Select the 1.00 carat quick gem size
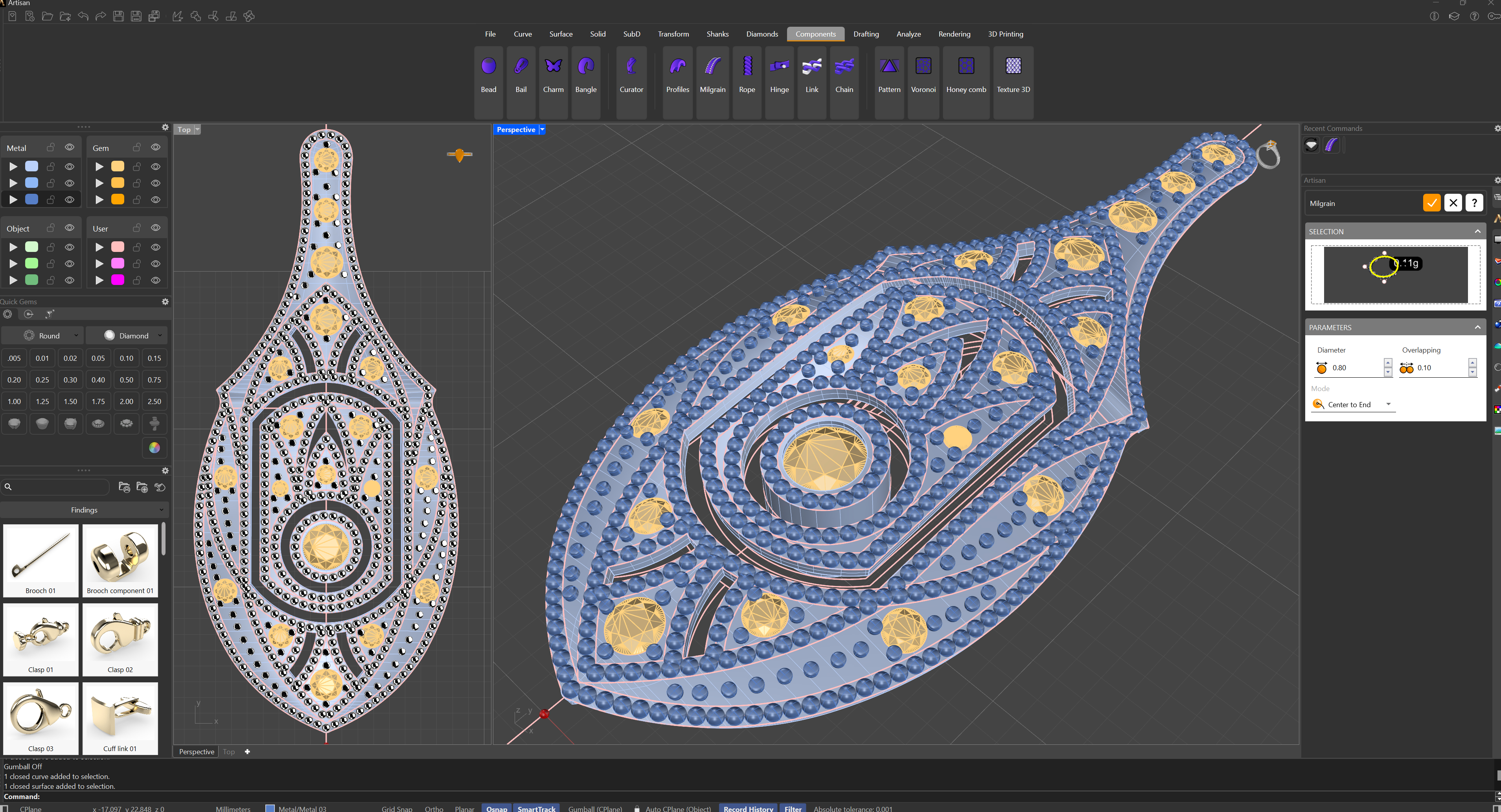Viewport: 1501px width, 812px height. click(14, 401)
